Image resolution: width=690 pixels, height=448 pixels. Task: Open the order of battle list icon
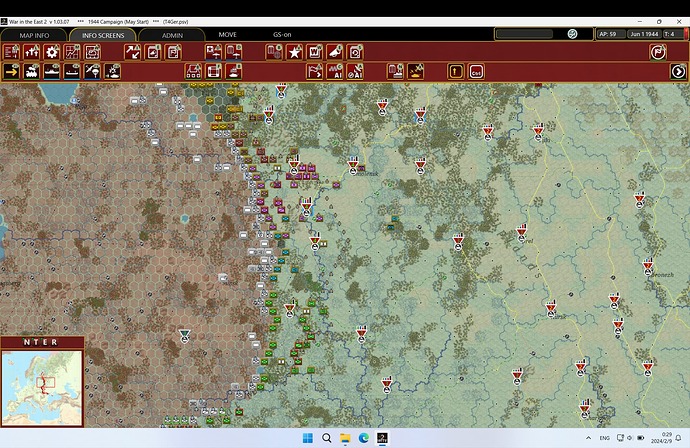coord(11,52)
